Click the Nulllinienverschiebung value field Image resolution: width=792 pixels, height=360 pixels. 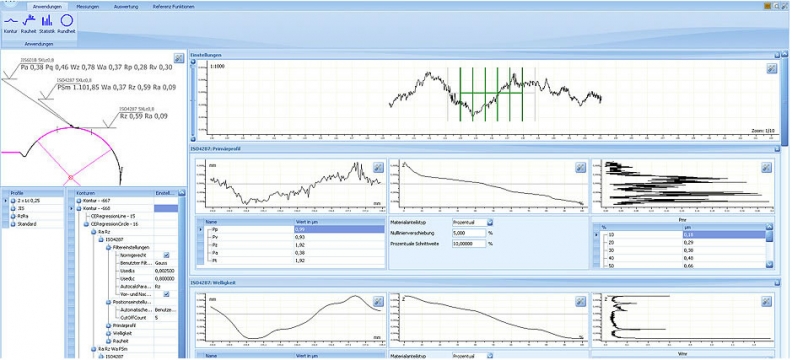click(469, 233)
